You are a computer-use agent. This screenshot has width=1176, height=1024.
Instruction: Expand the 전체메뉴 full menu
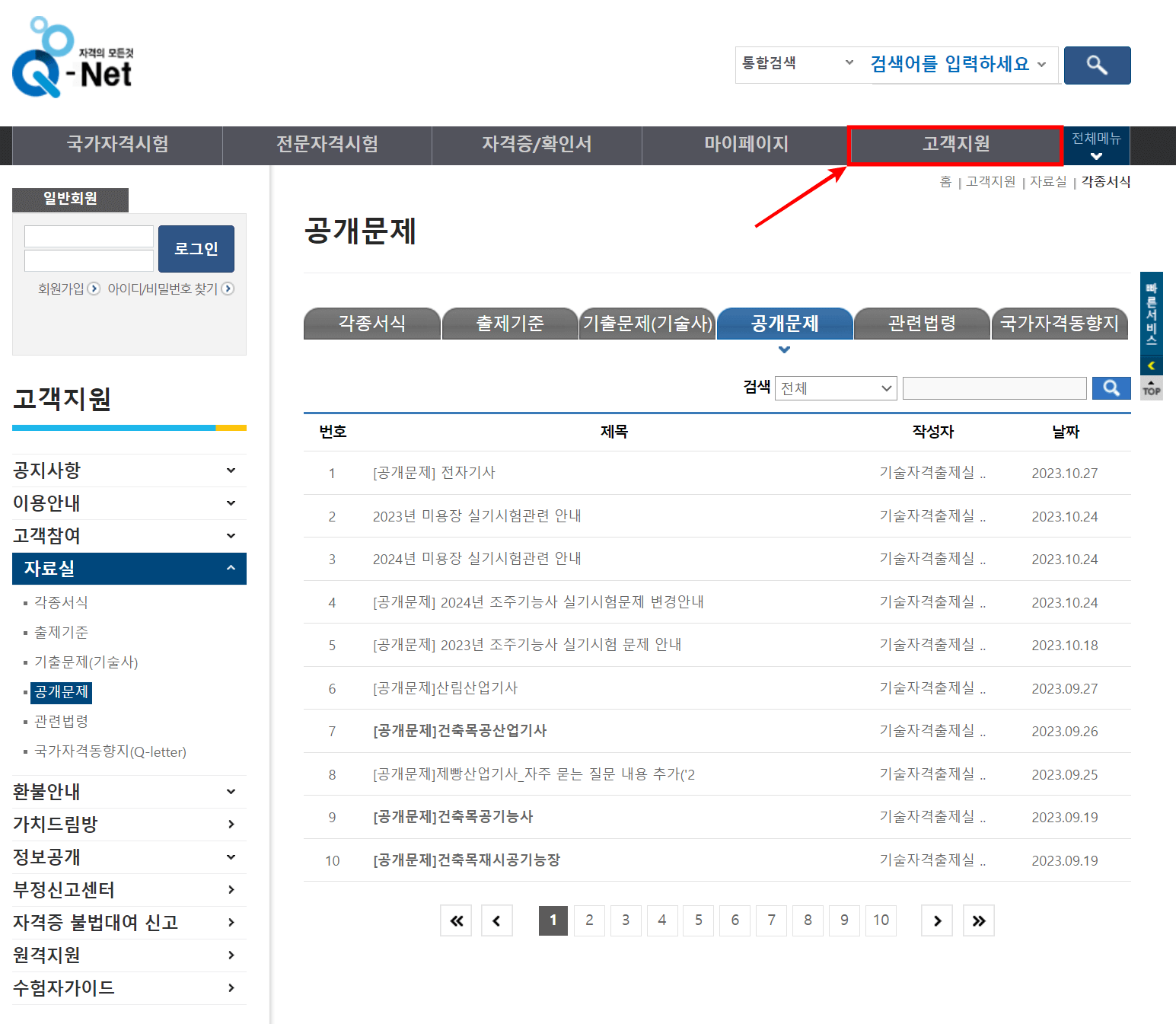tap(1096, 145)
